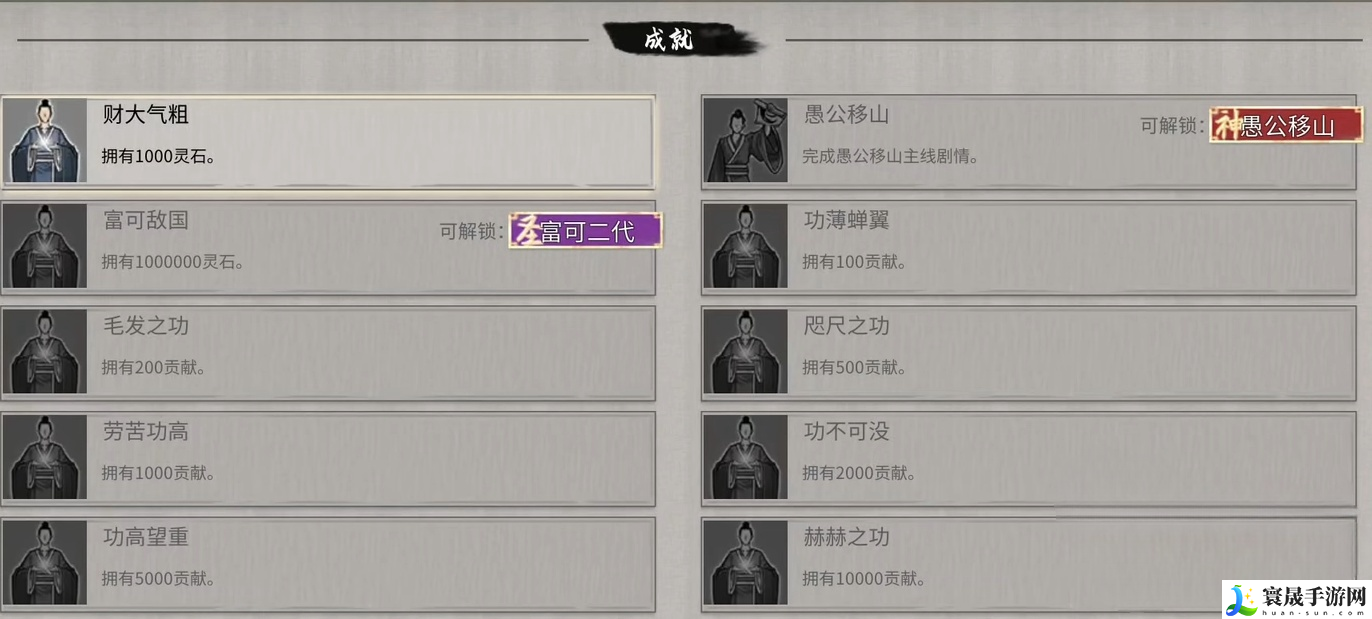This screenshot has height=619, width=1372.
Task: Click the 功高望重 achievement portrait icon
Action: (x=45, y=563)
